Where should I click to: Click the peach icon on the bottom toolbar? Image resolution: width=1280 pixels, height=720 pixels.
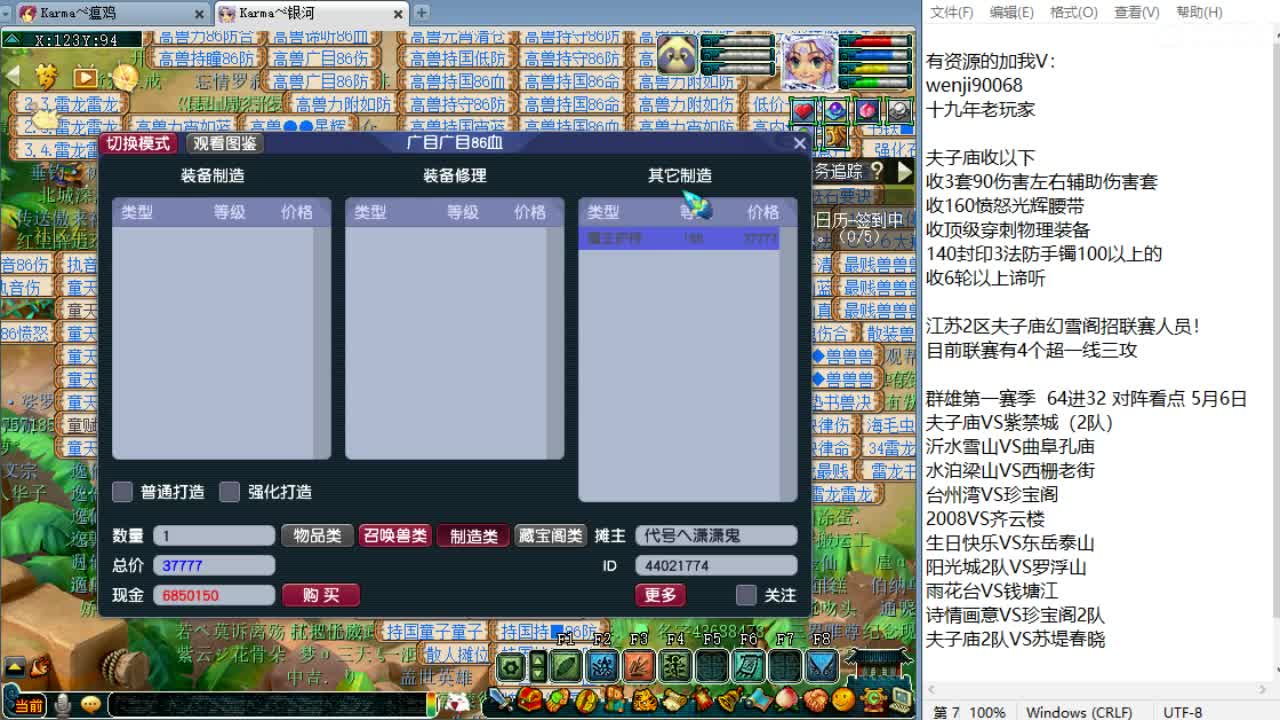pyautogui.click(x=790, y=700)
